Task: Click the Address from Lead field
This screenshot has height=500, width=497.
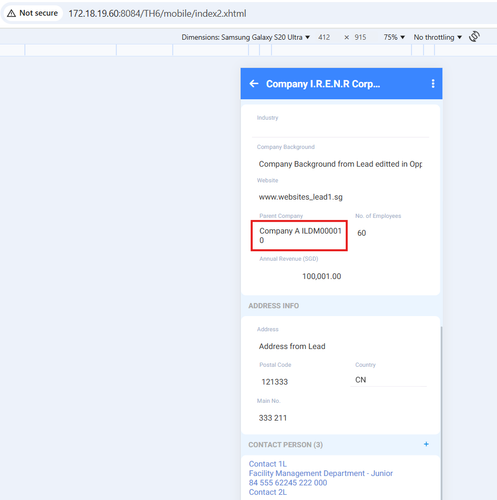Action: (x=292, y=346)
